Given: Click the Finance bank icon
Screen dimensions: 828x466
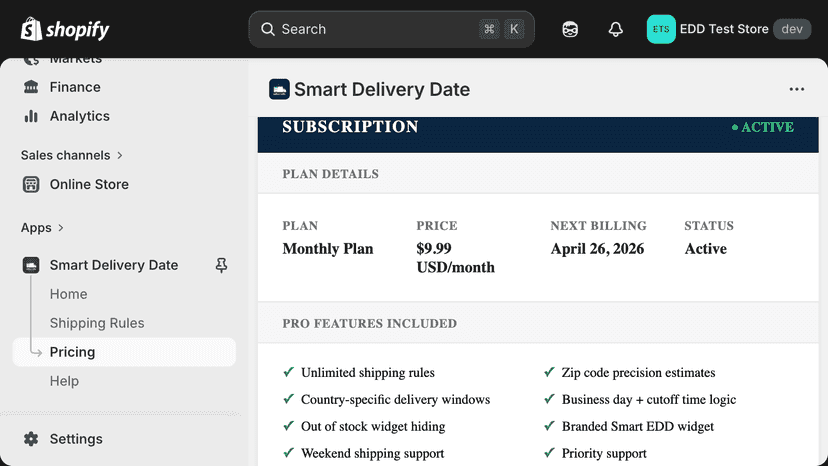Looking at the screenshot, I should pos(31,87).
